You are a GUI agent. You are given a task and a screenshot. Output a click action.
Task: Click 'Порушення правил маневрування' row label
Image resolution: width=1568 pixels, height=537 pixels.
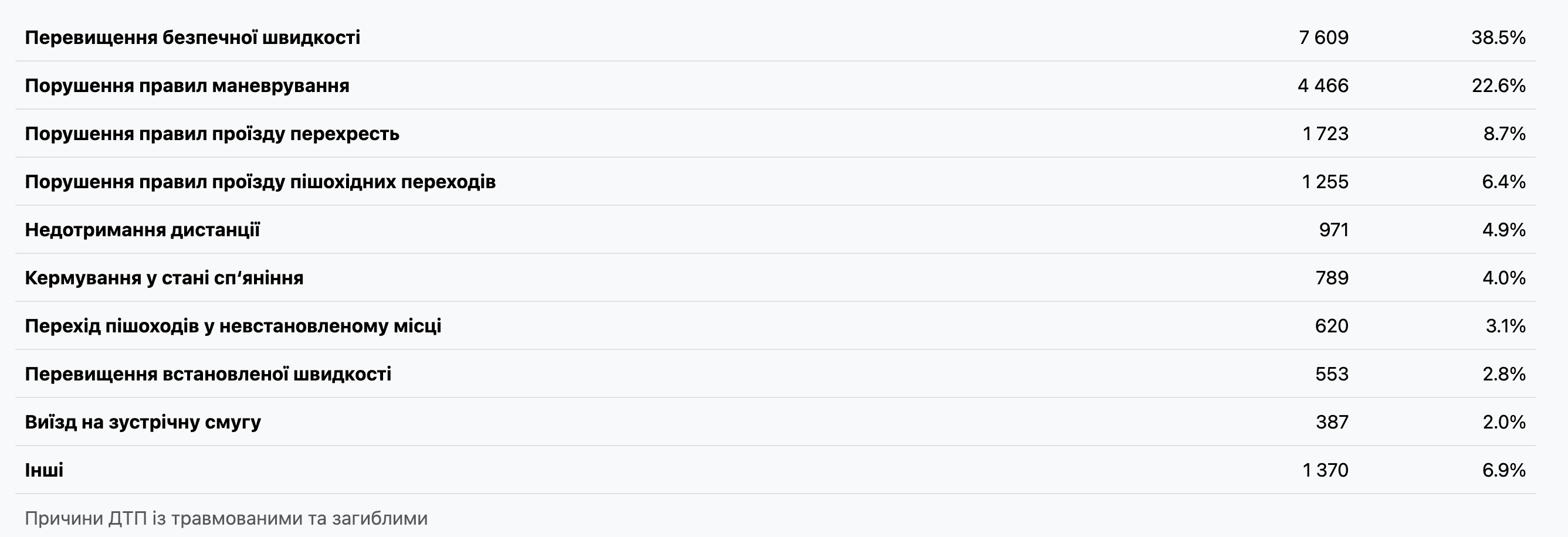(187, 86)
